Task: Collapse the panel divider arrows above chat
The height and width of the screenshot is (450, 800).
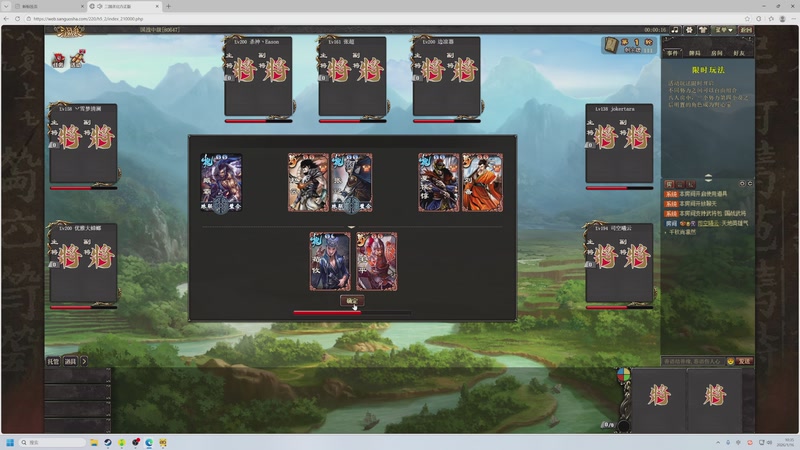Action: coord(708,178)
